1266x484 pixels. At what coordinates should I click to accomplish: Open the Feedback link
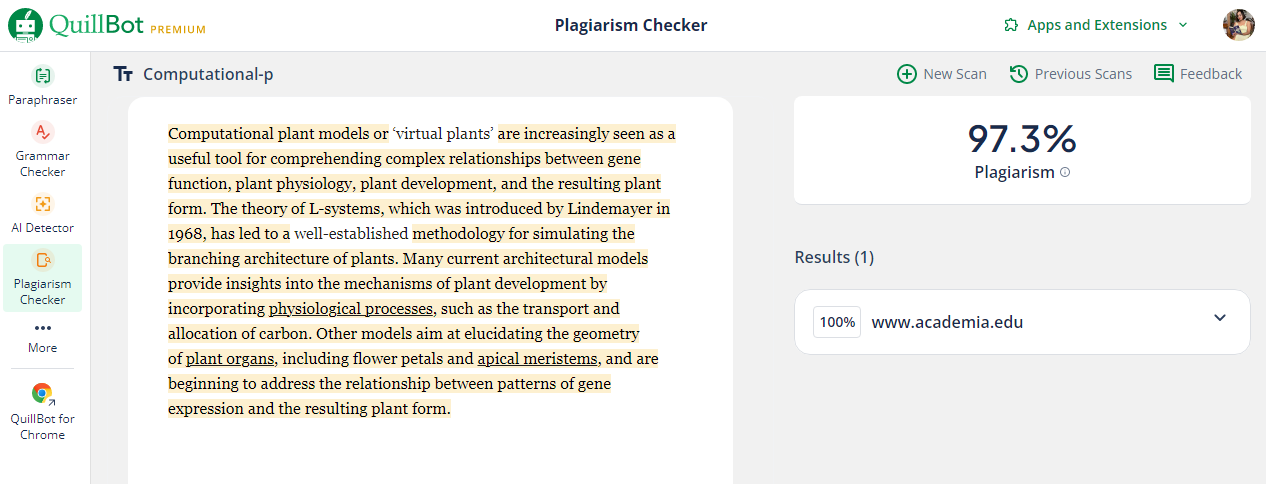(1198, 74)
